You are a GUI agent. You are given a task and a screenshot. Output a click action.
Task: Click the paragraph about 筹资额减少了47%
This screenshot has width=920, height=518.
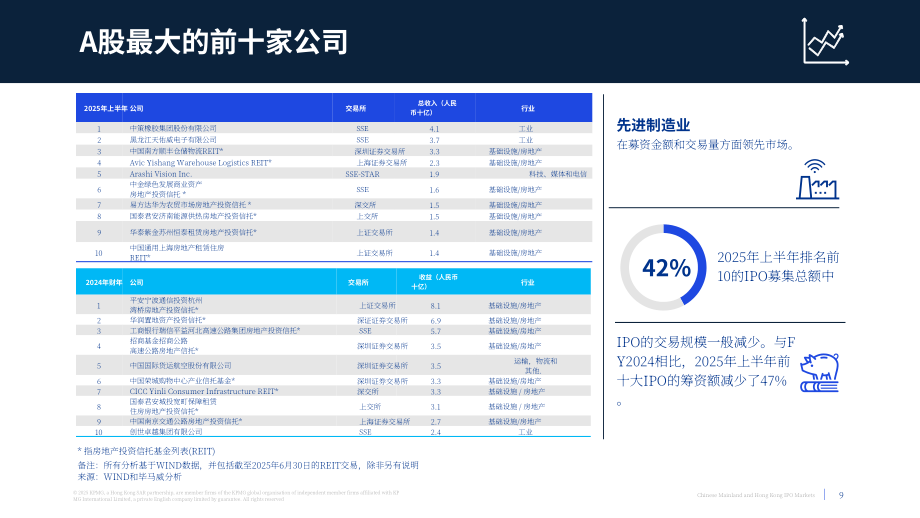(x=706, y=370)
